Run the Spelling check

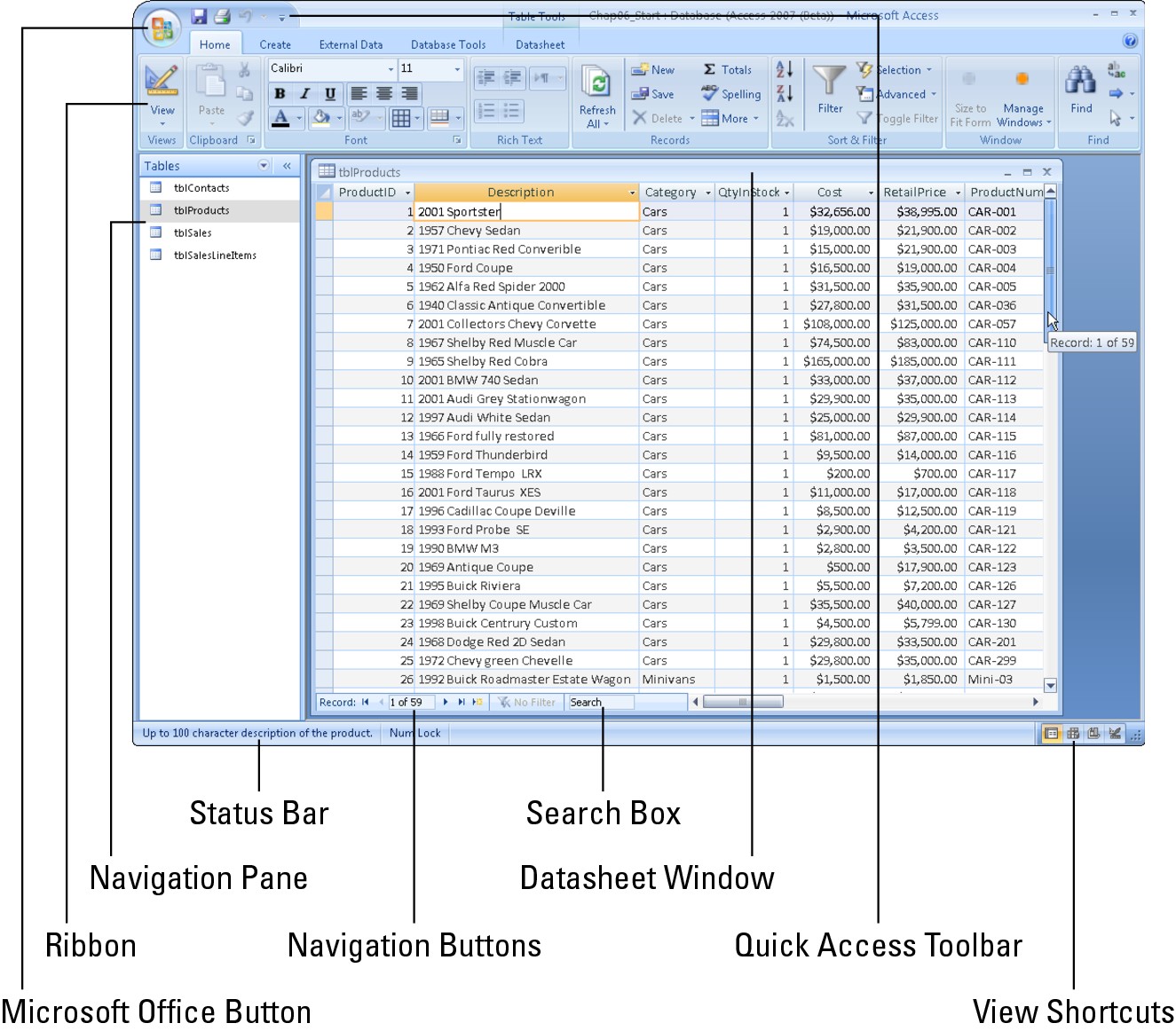pos(730,94)
